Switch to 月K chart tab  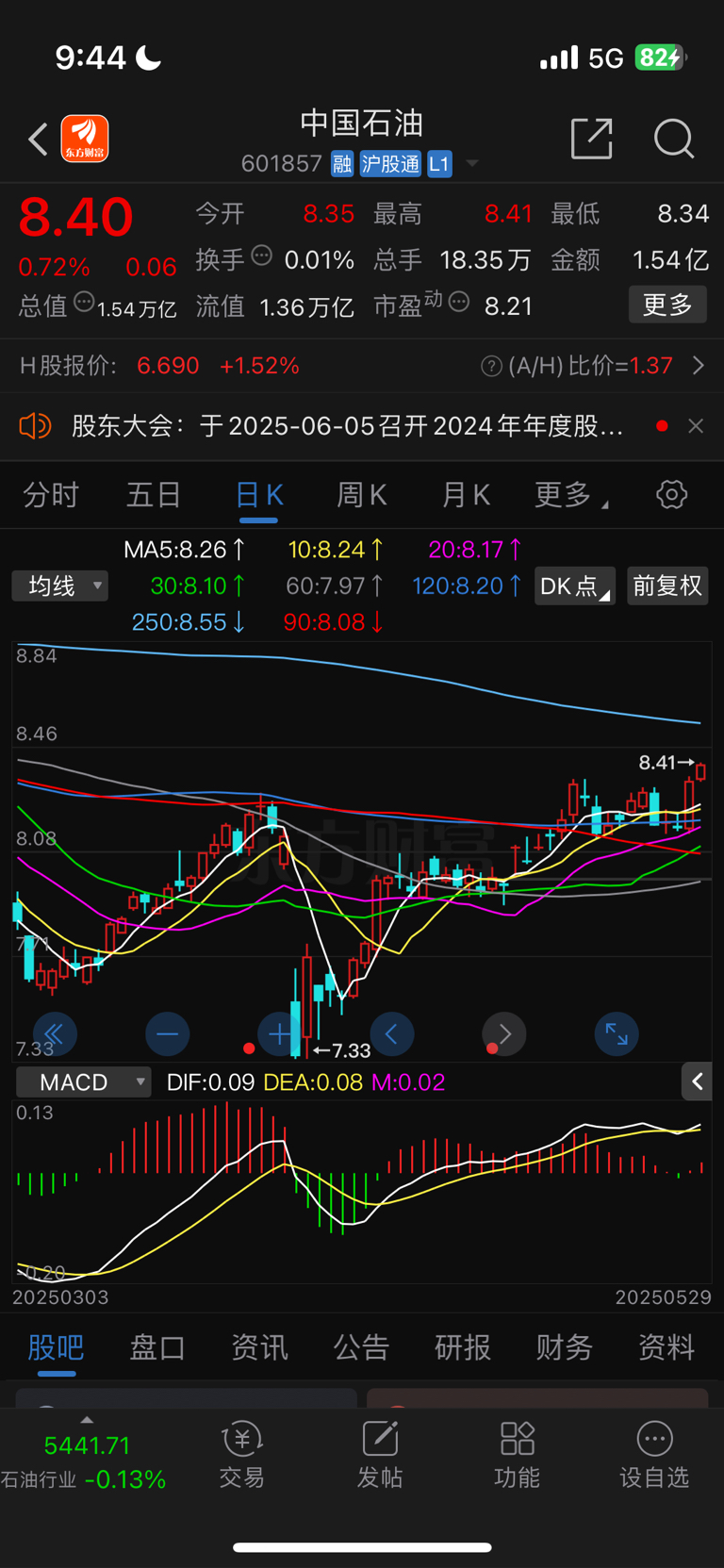pos(466,495)
